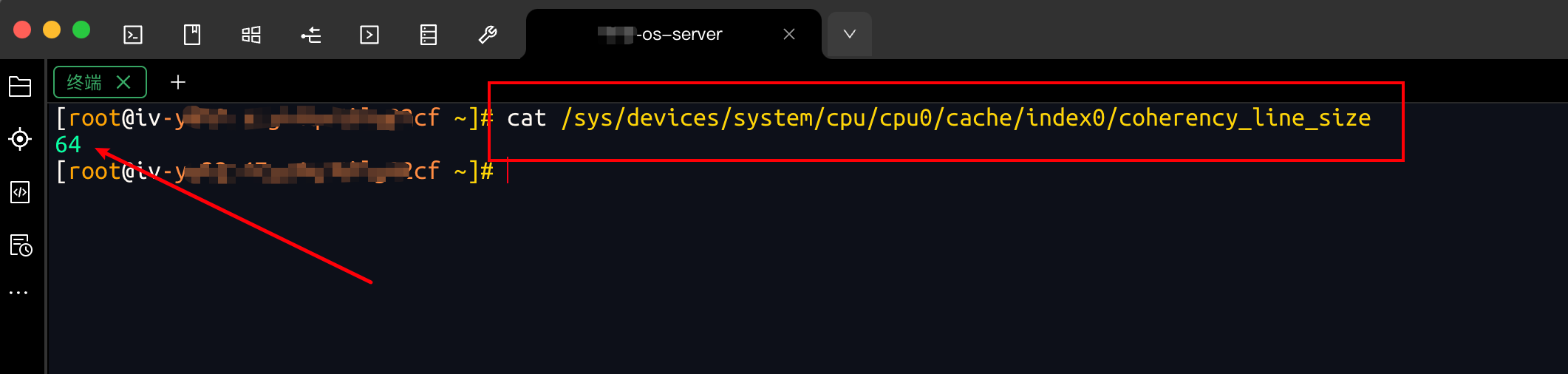The width and height of the screenshot is (1568, 374).
Task: Open the server list icon
Action: (x=429, y=35)
